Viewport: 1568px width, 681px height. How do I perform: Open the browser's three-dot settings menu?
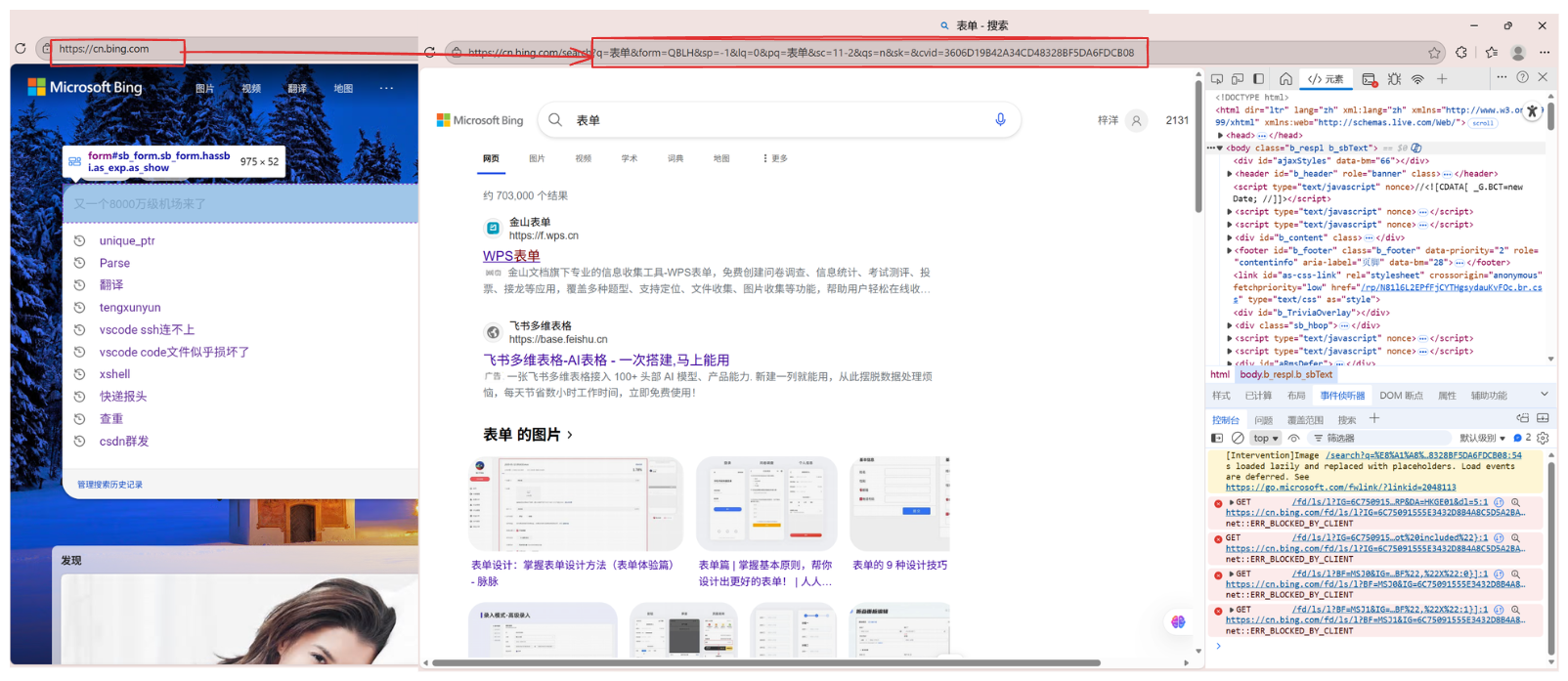tap(1545, 53)
